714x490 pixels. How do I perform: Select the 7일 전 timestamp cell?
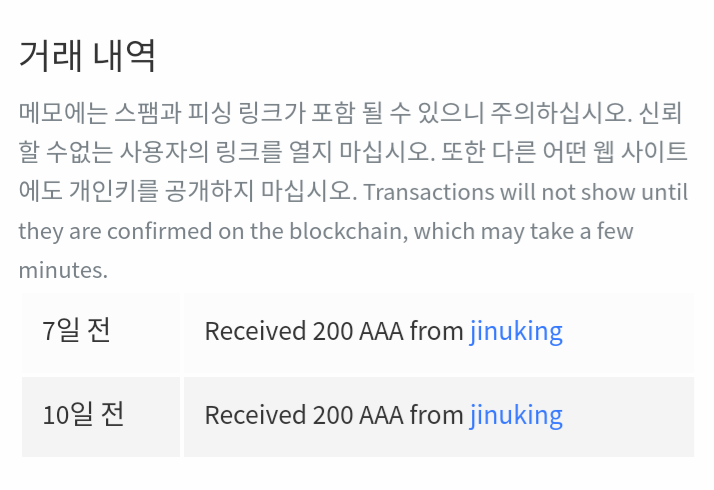(77, 331)
